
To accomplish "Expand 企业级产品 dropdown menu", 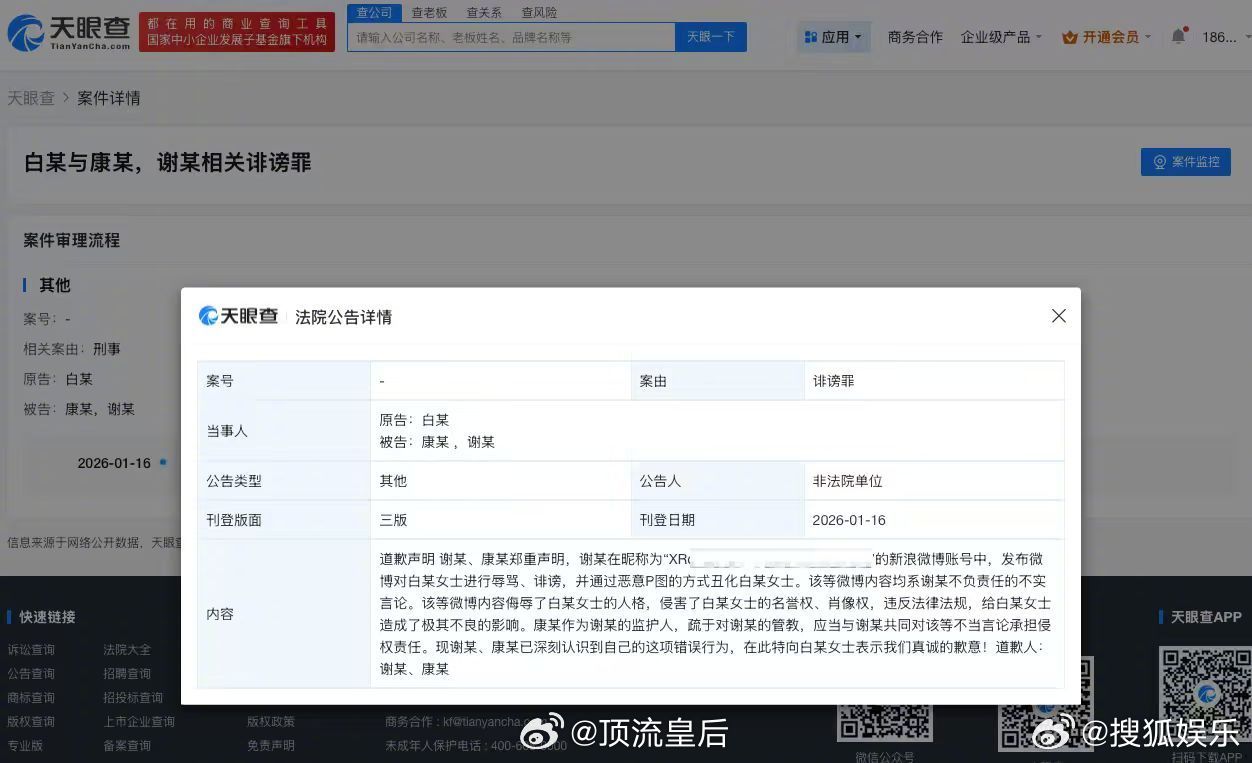I will point(1001,37).
